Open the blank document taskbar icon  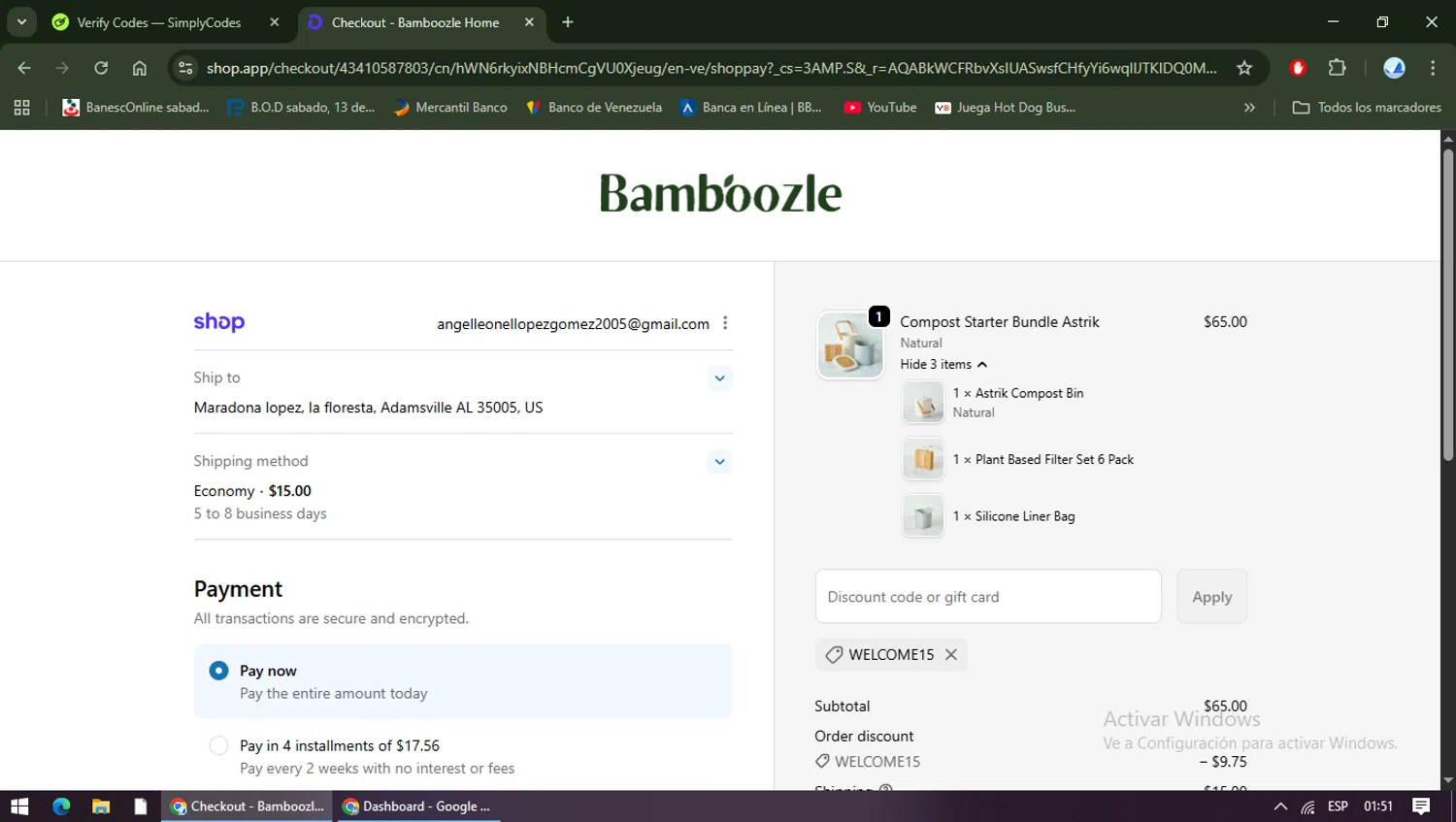tap(141, 806)
